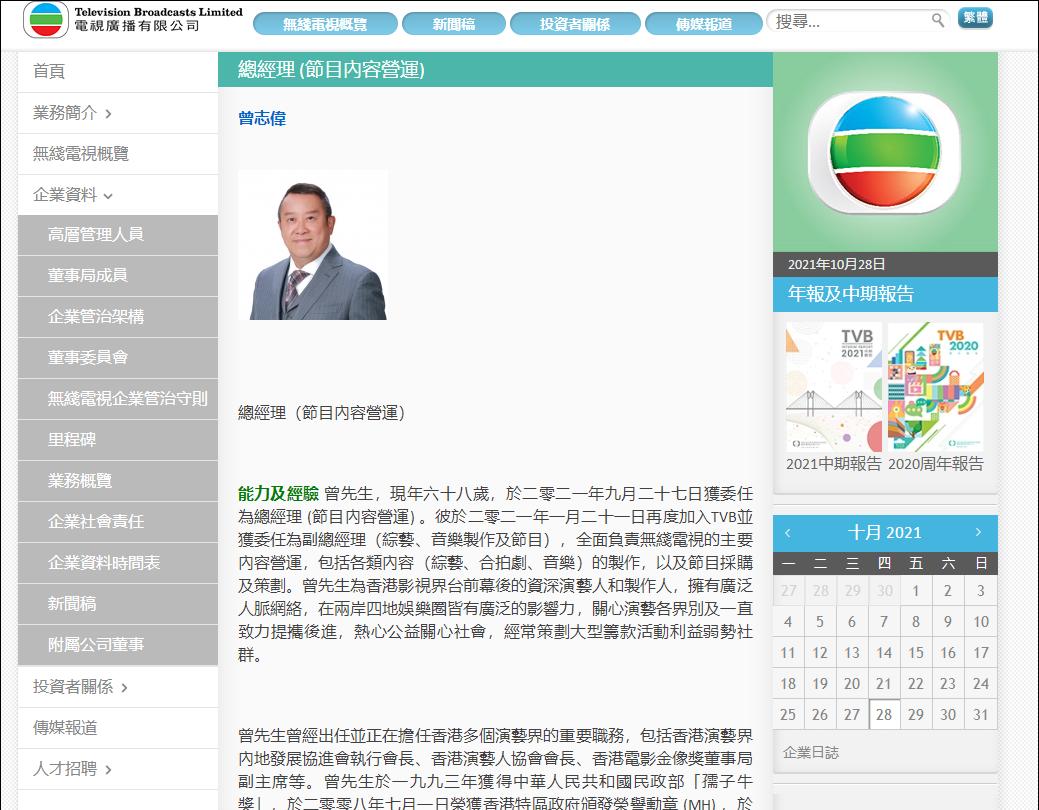The height and width of the screenshot is (810, 1039).
Task: Click the green 能力及經驗 heading
Action: point(278,494)
